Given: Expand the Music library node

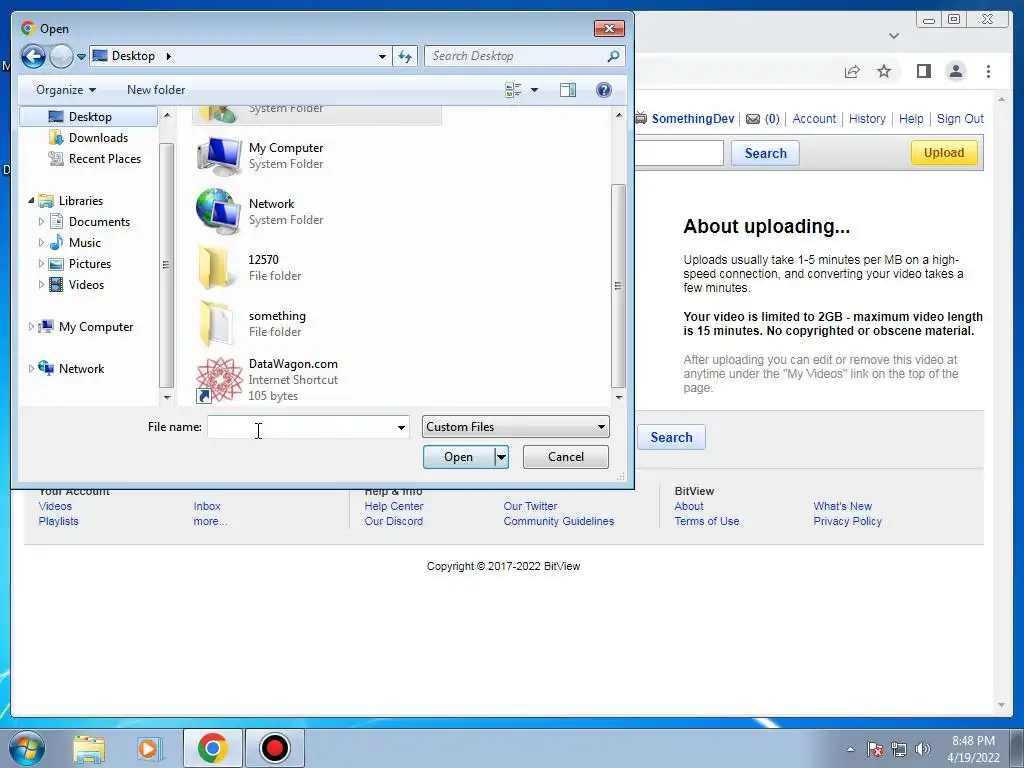Looking at the screenshot, I should (x=41, y=242).
